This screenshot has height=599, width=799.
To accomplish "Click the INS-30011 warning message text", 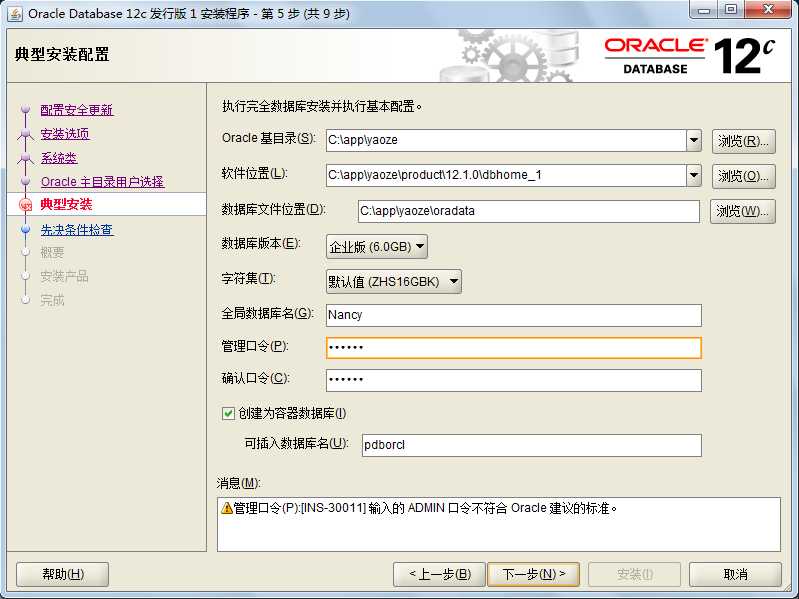I will (425, 508).
